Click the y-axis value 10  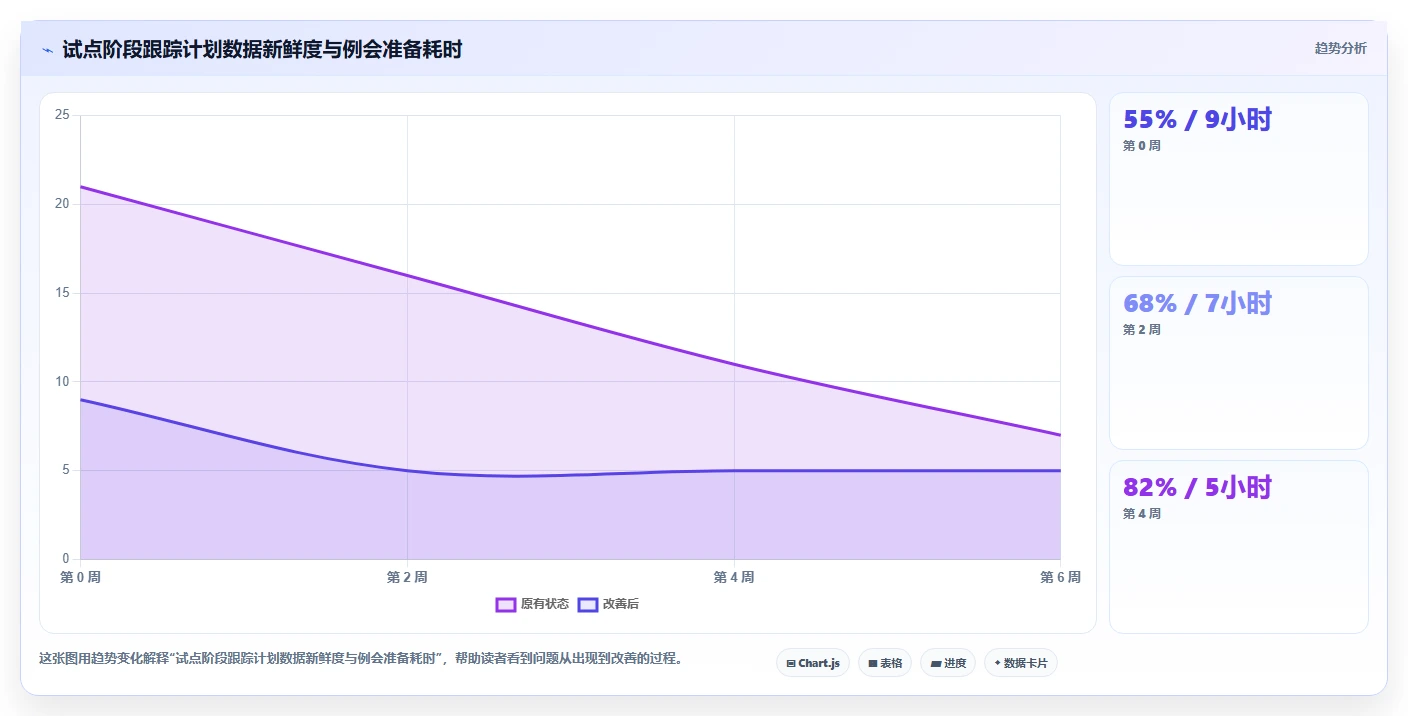62,381
